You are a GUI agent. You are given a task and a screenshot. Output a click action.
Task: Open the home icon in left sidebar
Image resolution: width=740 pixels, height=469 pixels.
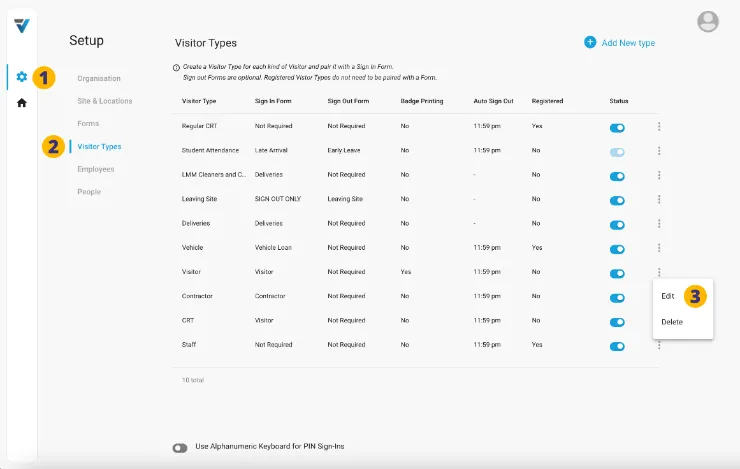(21, 103)
